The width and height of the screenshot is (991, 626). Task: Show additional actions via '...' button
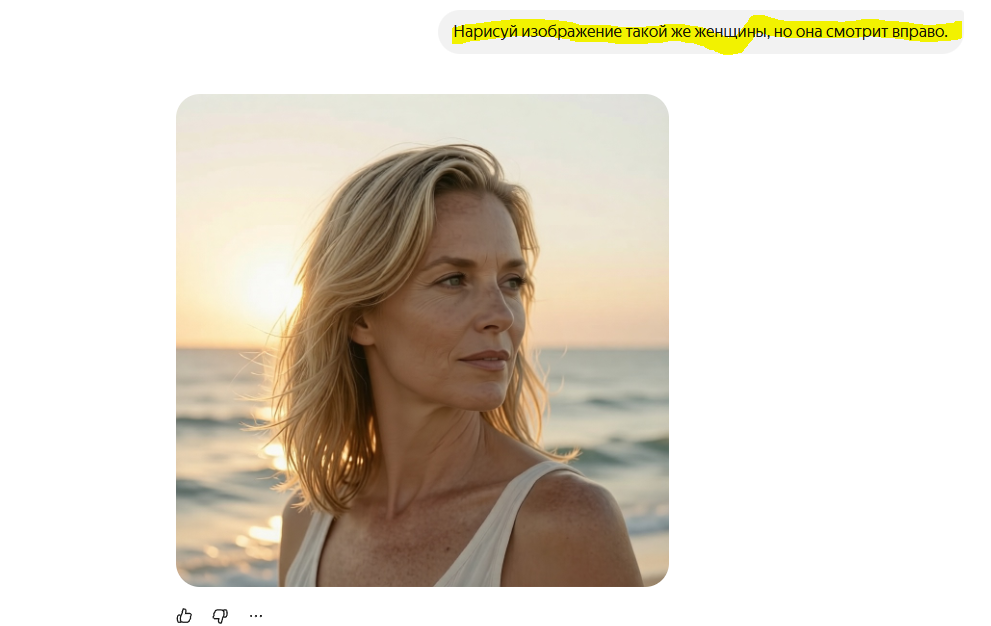[256, 615]
